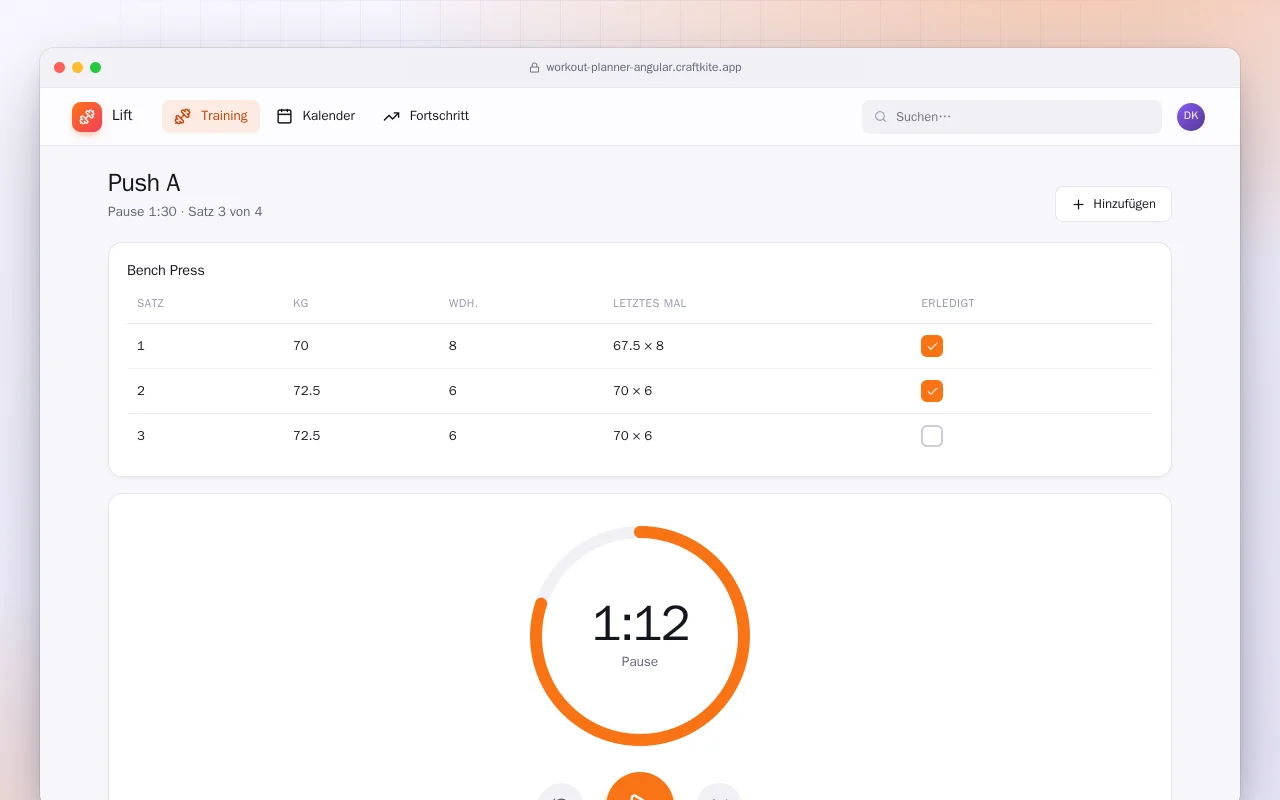Start the pause timer with the orange play button

[x=640, y=787]
